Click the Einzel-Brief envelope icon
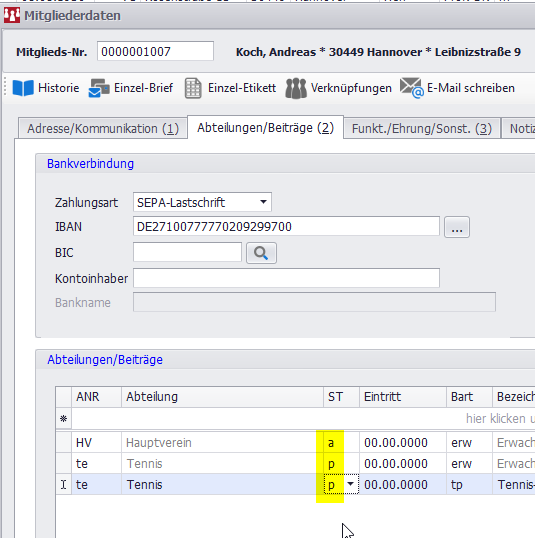The width and height of the screenshot is (535, 538). [99, 88]
